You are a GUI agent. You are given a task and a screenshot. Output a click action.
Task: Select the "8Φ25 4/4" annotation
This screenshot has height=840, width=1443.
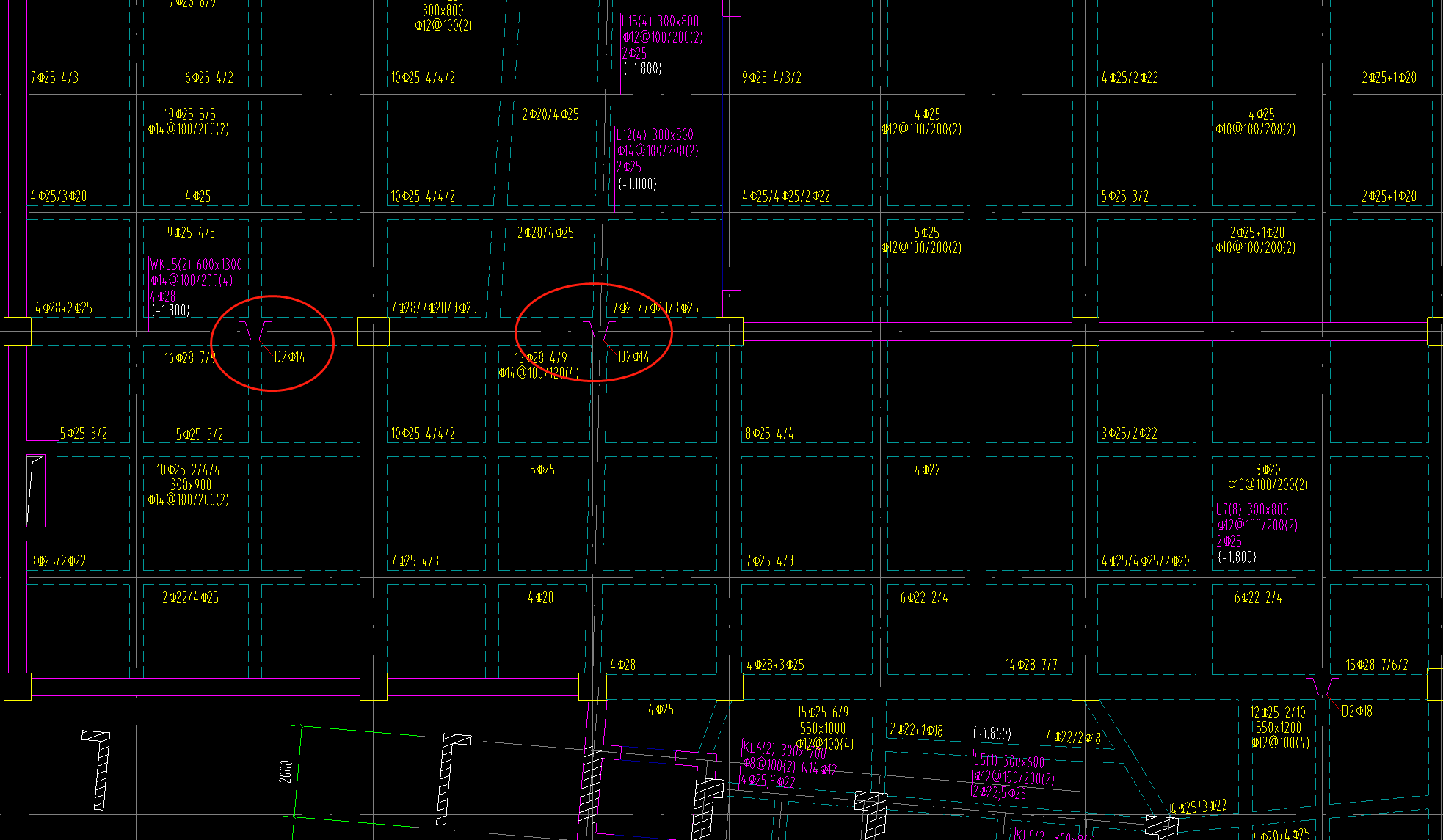[x=770, y=434]
